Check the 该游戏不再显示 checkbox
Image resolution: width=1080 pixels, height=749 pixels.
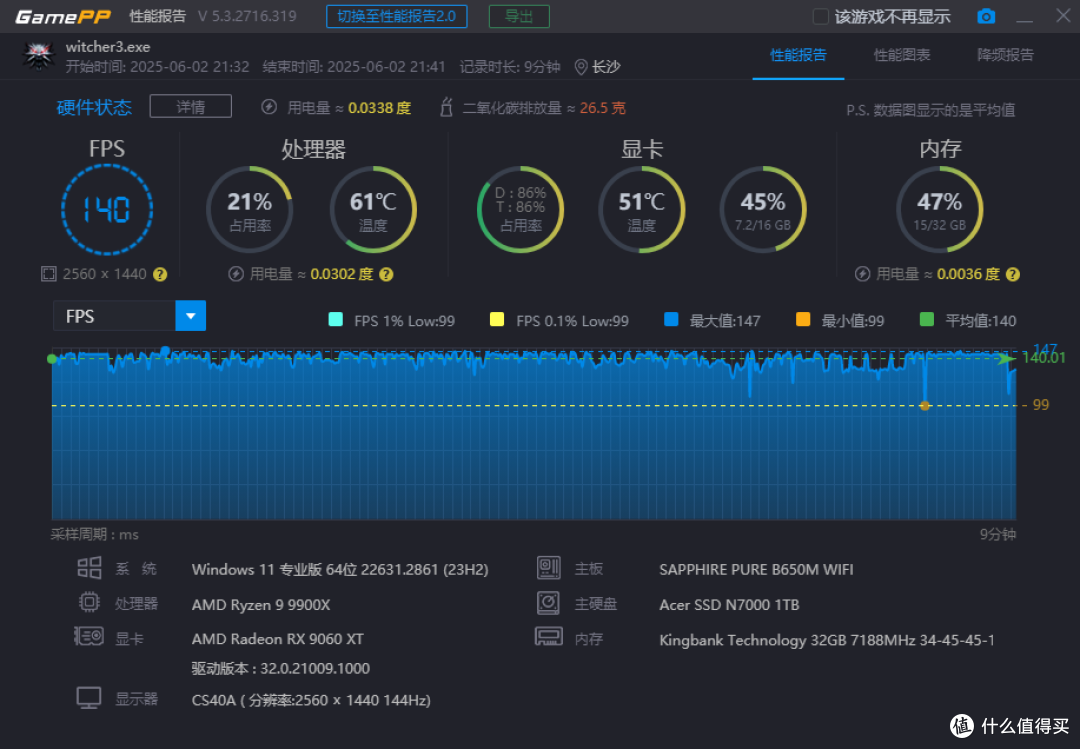click(820, 17)
